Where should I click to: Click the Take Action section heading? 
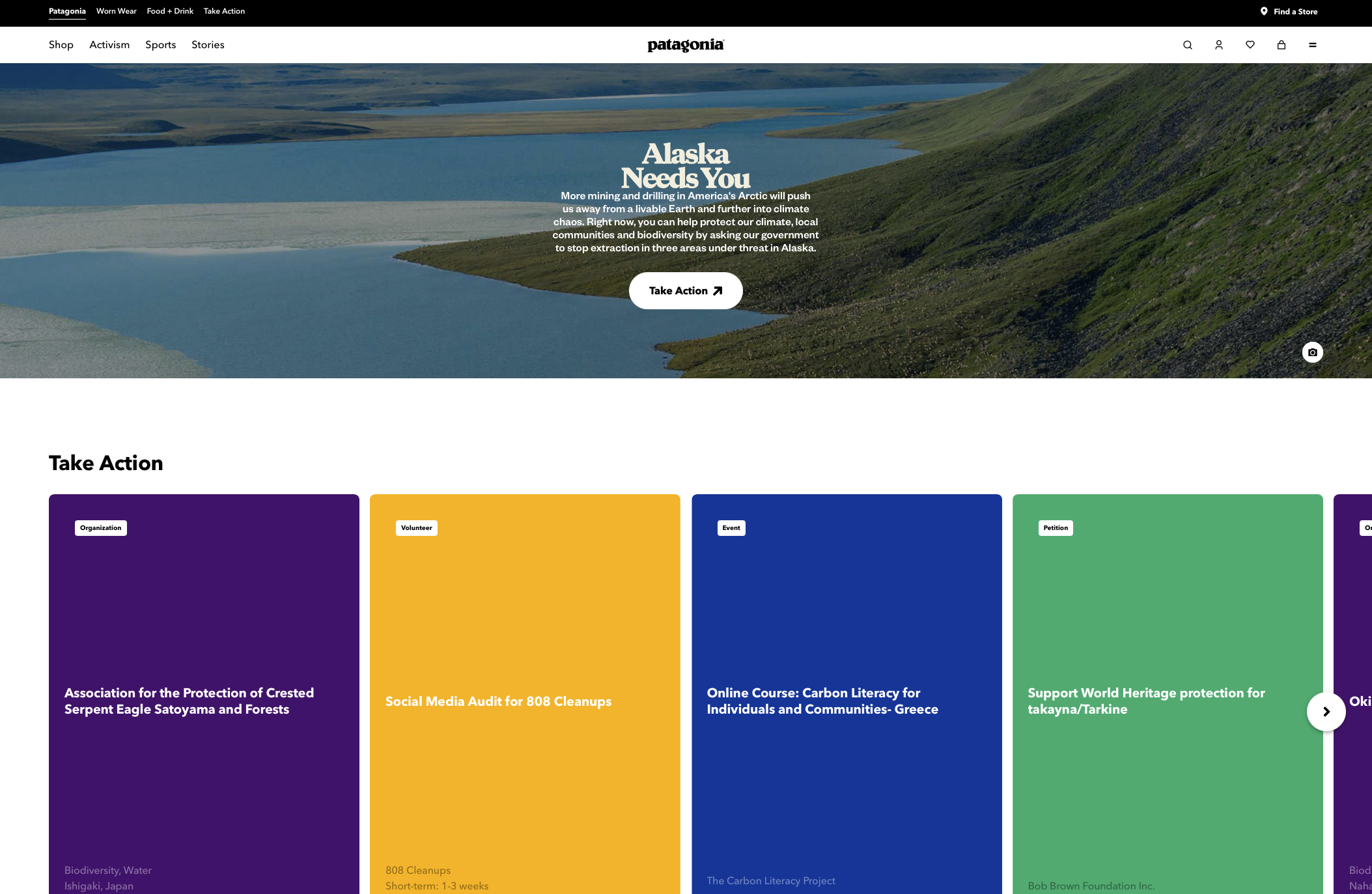(106, 463)
